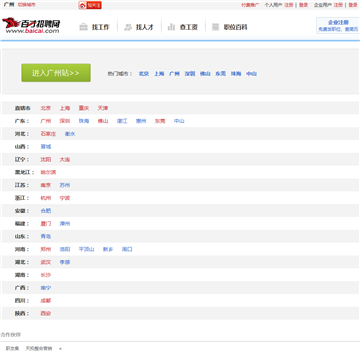Choose 东莞 in the 广东 row

[160, 121]
